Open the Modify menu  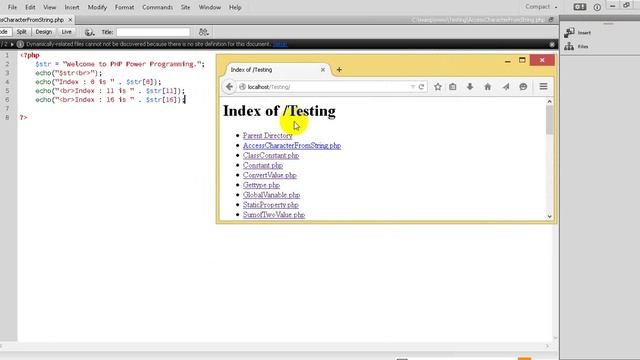coord(97,7)
